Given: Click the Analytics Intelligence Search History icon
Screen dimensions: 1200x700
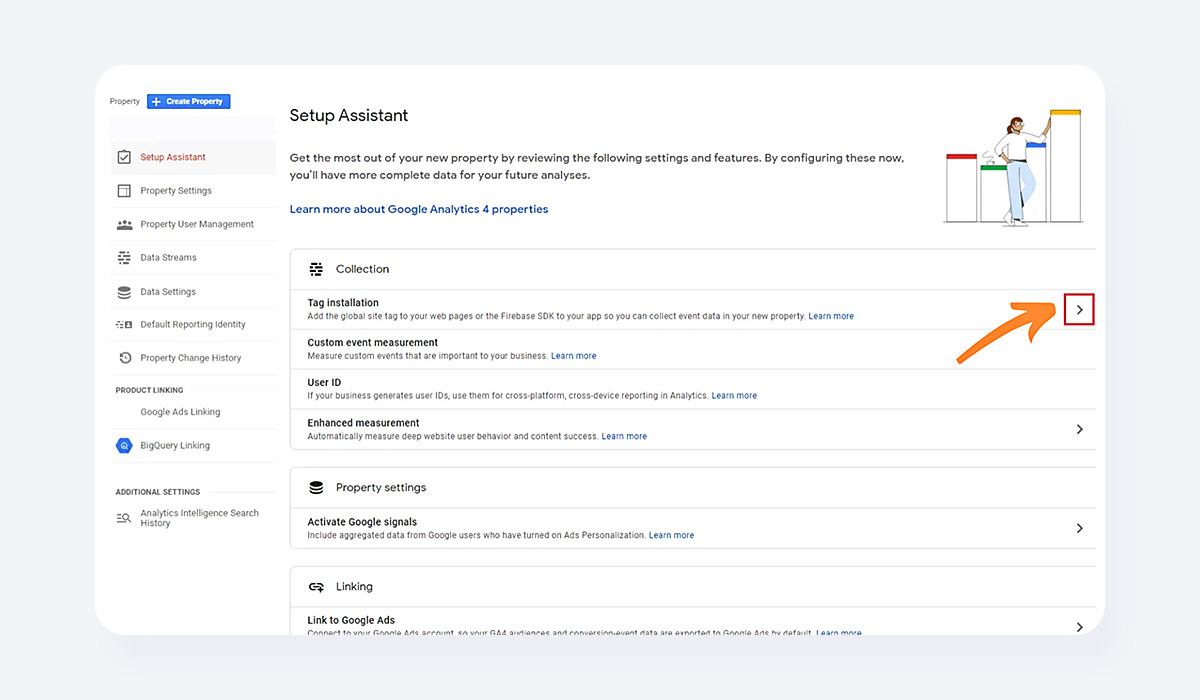Looking at the screenshot, I should click(124, 518).
